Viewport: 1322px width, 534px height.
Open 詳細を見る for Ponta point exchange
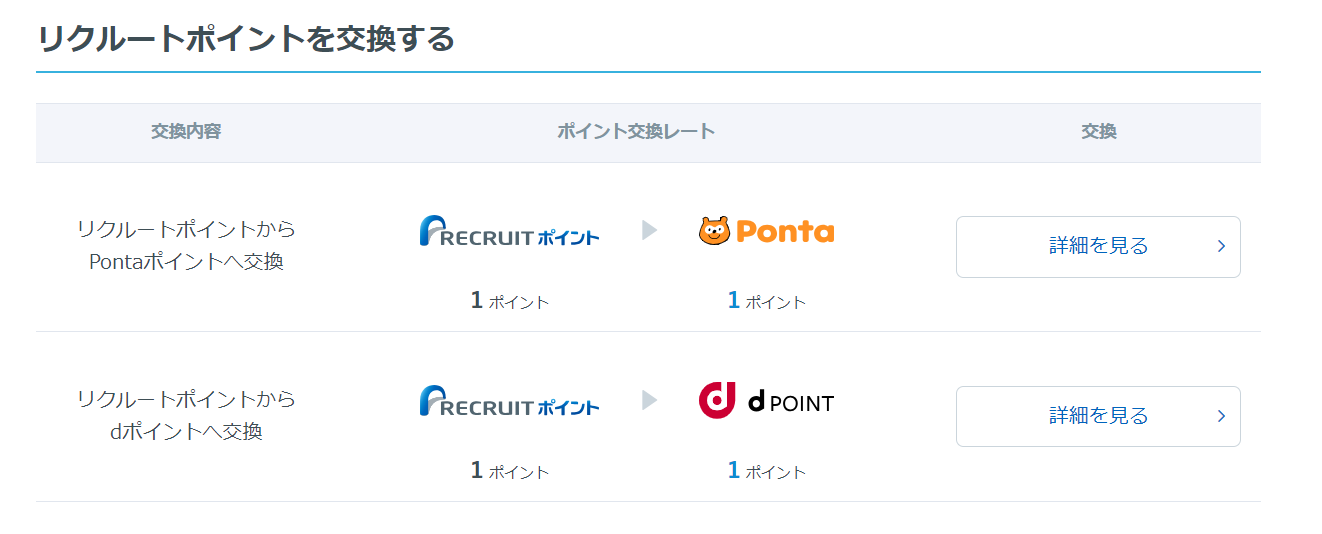point(1097,246)
